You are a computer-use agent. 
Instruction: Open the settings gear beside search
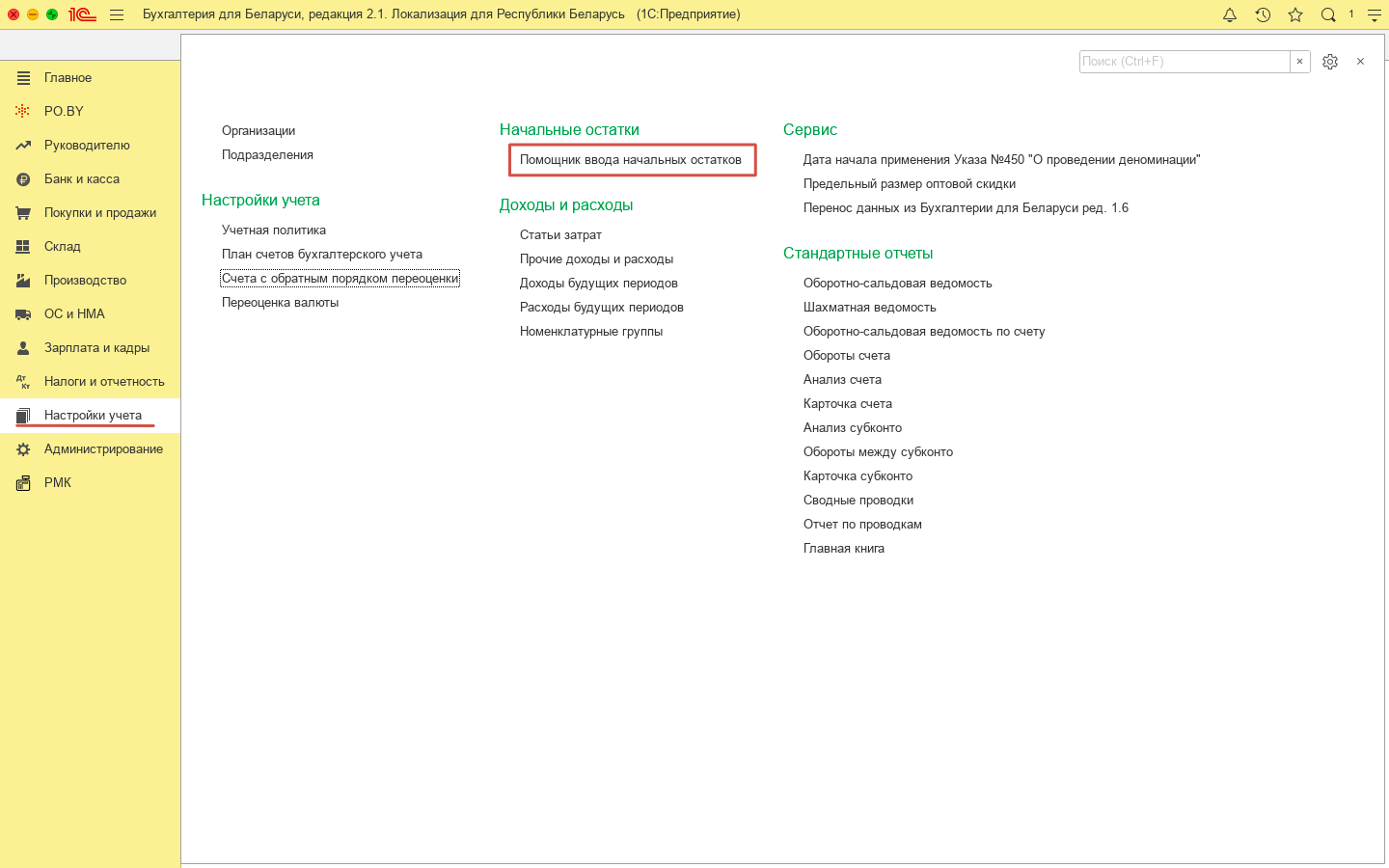point(1330,62)
